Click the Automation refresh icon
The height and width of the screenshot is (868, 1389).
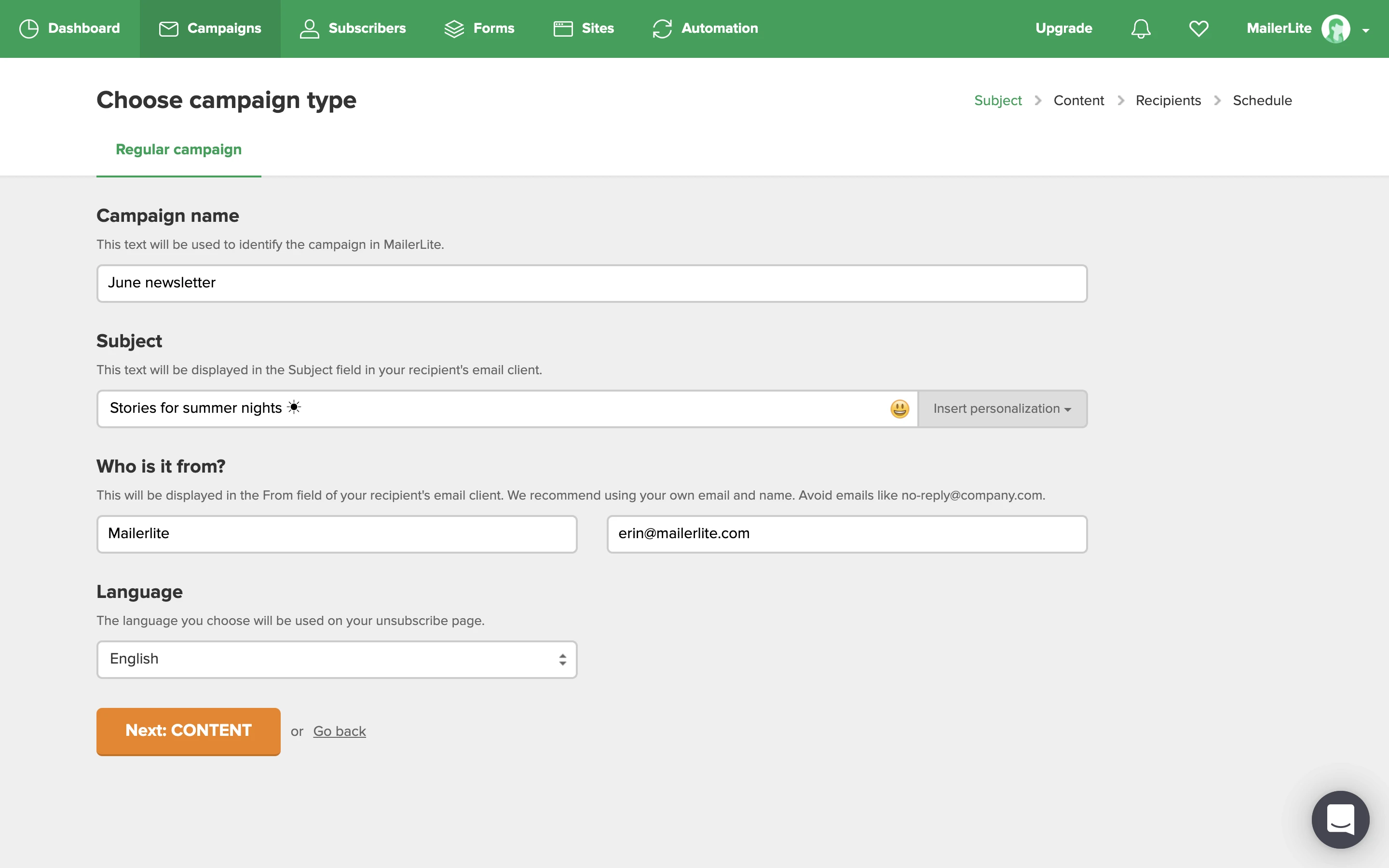point(662,29)
